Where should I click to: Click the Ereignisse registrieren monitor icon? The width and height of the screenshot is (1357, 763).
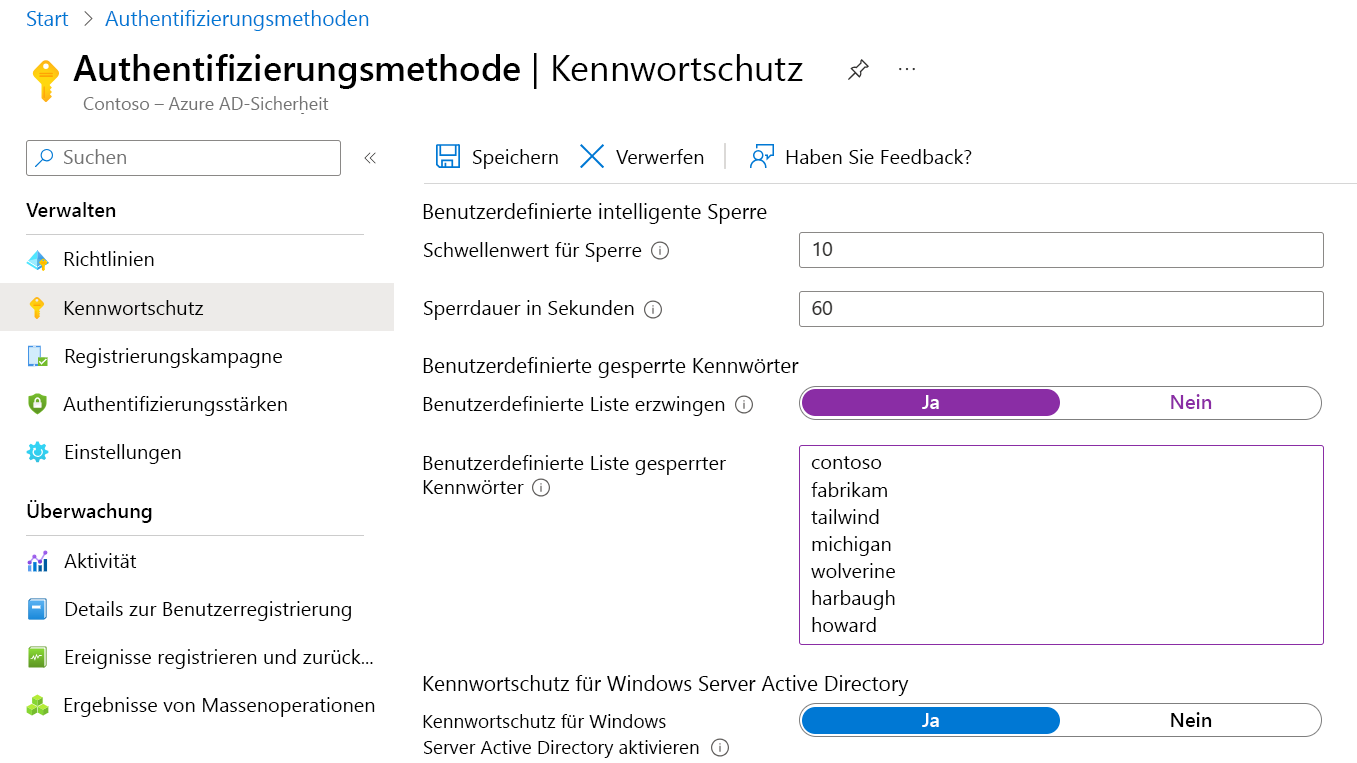click(37, 657)
